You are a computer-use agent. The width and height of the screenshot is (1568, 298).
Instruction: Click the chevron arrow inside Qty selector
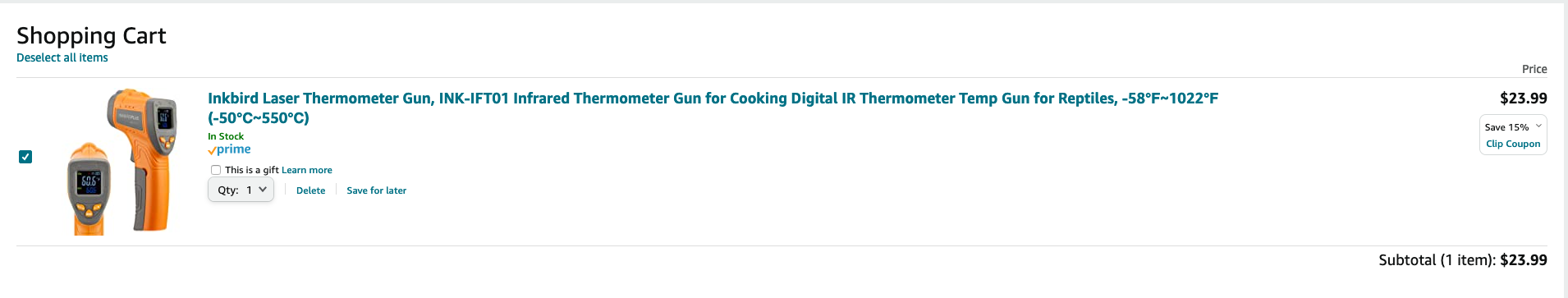[263, 190]
